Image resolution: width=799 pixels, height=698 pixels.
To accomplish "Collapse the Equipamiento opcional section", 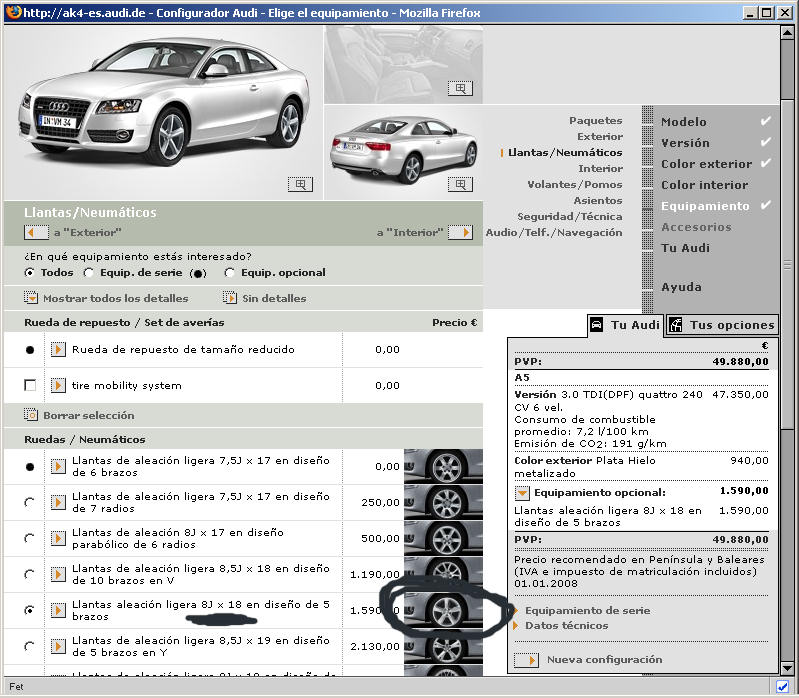I will tap(522, 493).
